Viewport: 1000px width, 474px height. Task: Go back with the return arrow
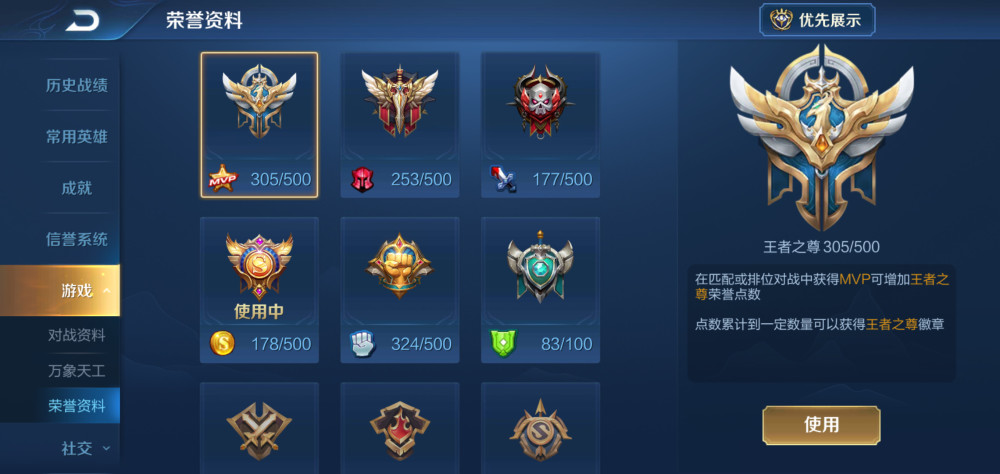(x=82, y=21)
